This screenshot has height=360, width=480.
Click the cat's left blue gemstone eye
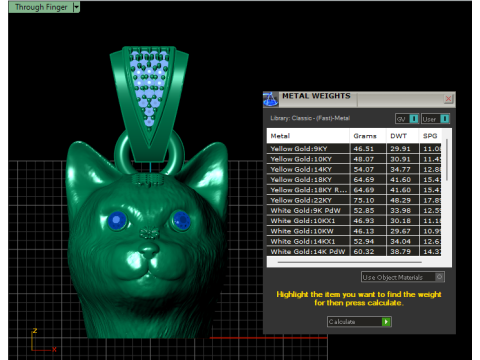tap(117, 220)
